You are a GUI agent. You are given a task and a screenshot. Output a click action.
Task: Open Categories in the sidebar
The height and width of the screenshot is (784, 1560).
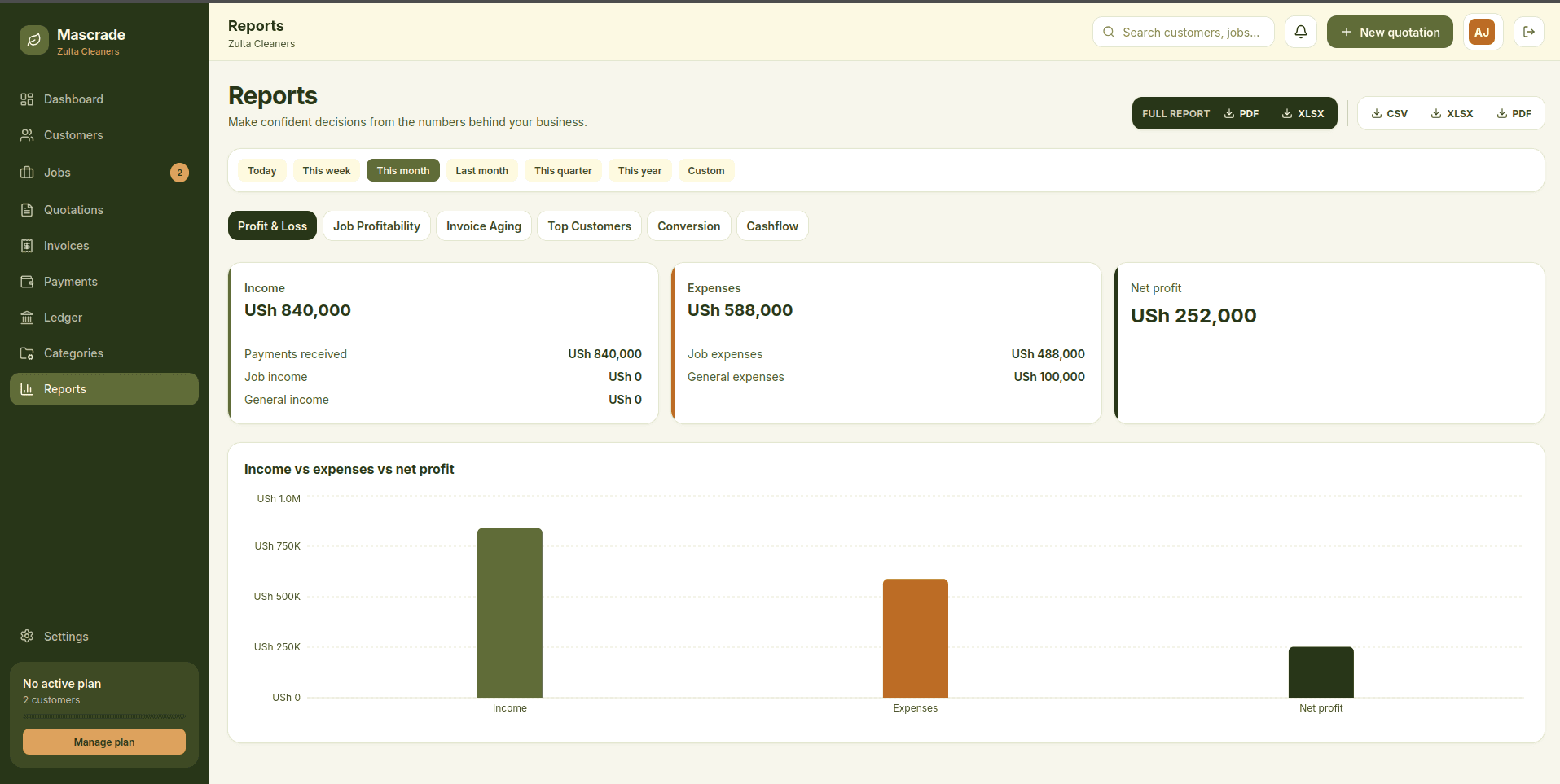(104, 353)
